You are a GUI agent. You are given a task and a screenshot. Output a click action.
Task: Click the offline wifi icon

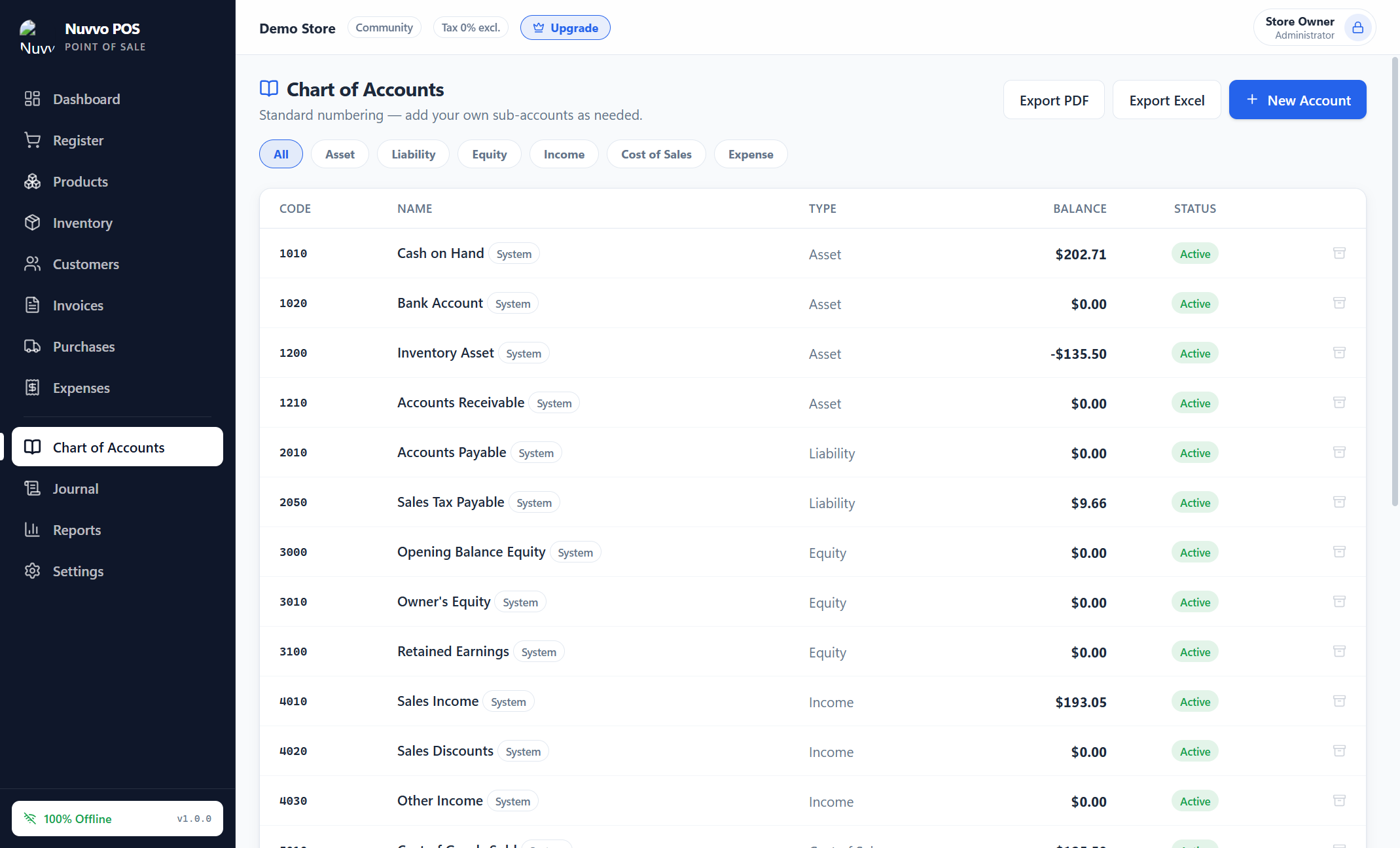[x=30, y=819]
